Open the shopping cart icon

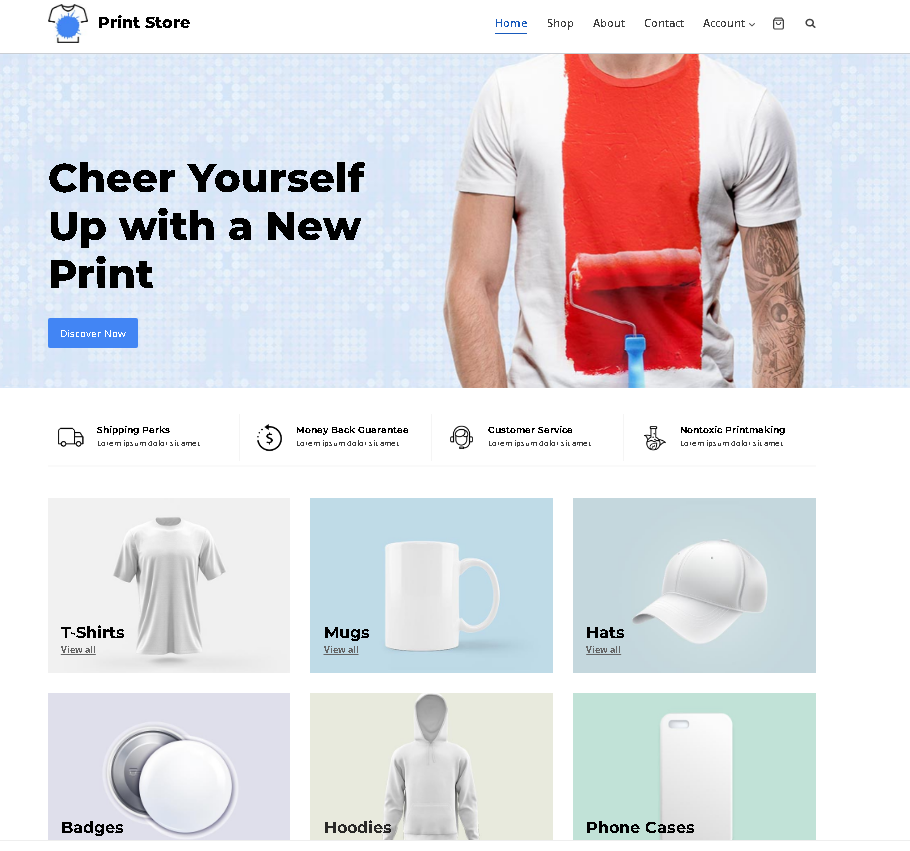[778, 23]
